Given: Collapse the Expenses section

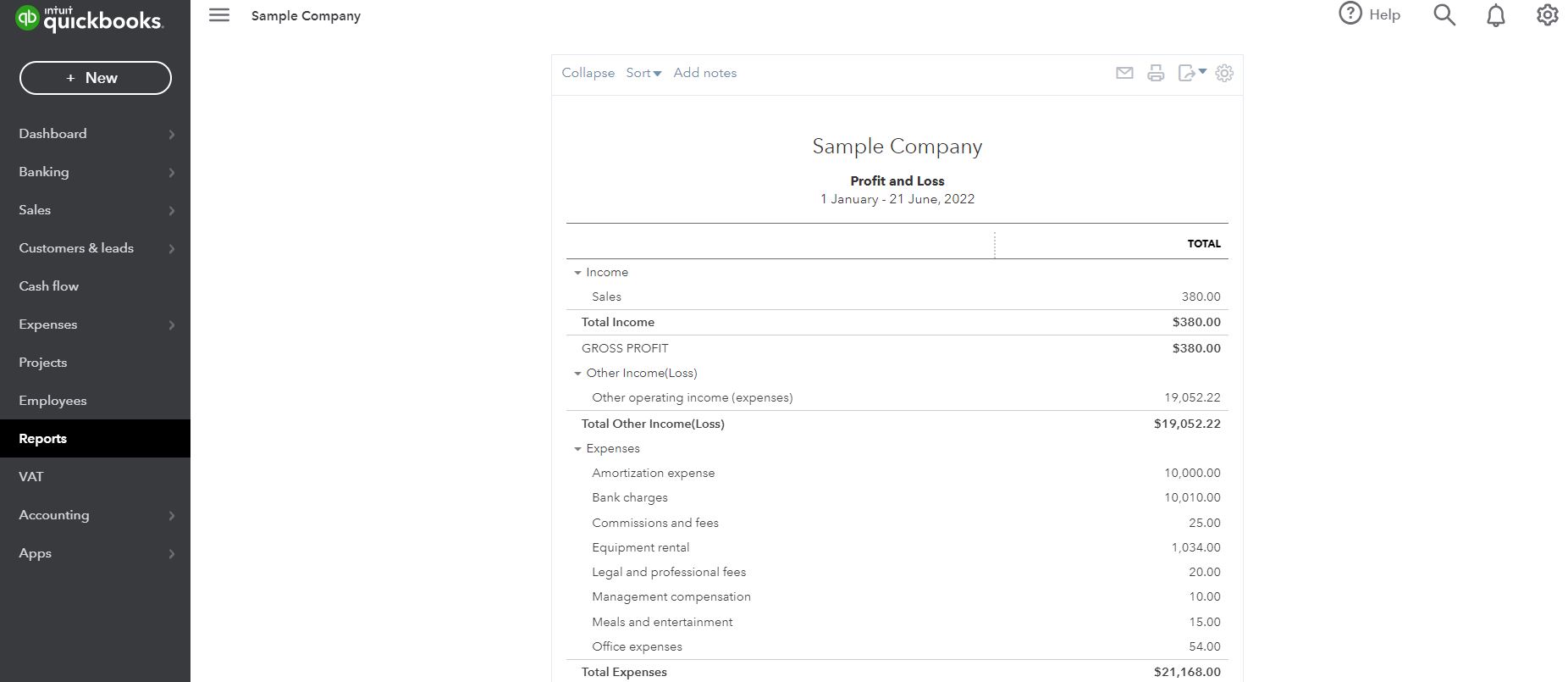Looking at the screenshot, I should (577, 449).
